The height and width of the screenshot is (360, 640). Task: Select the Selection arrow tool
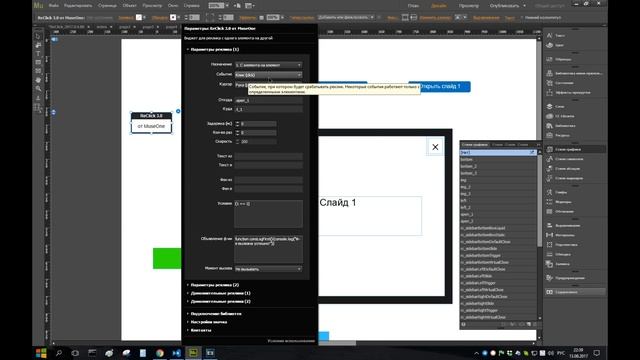pyautogui.click(x=38, y=36)
